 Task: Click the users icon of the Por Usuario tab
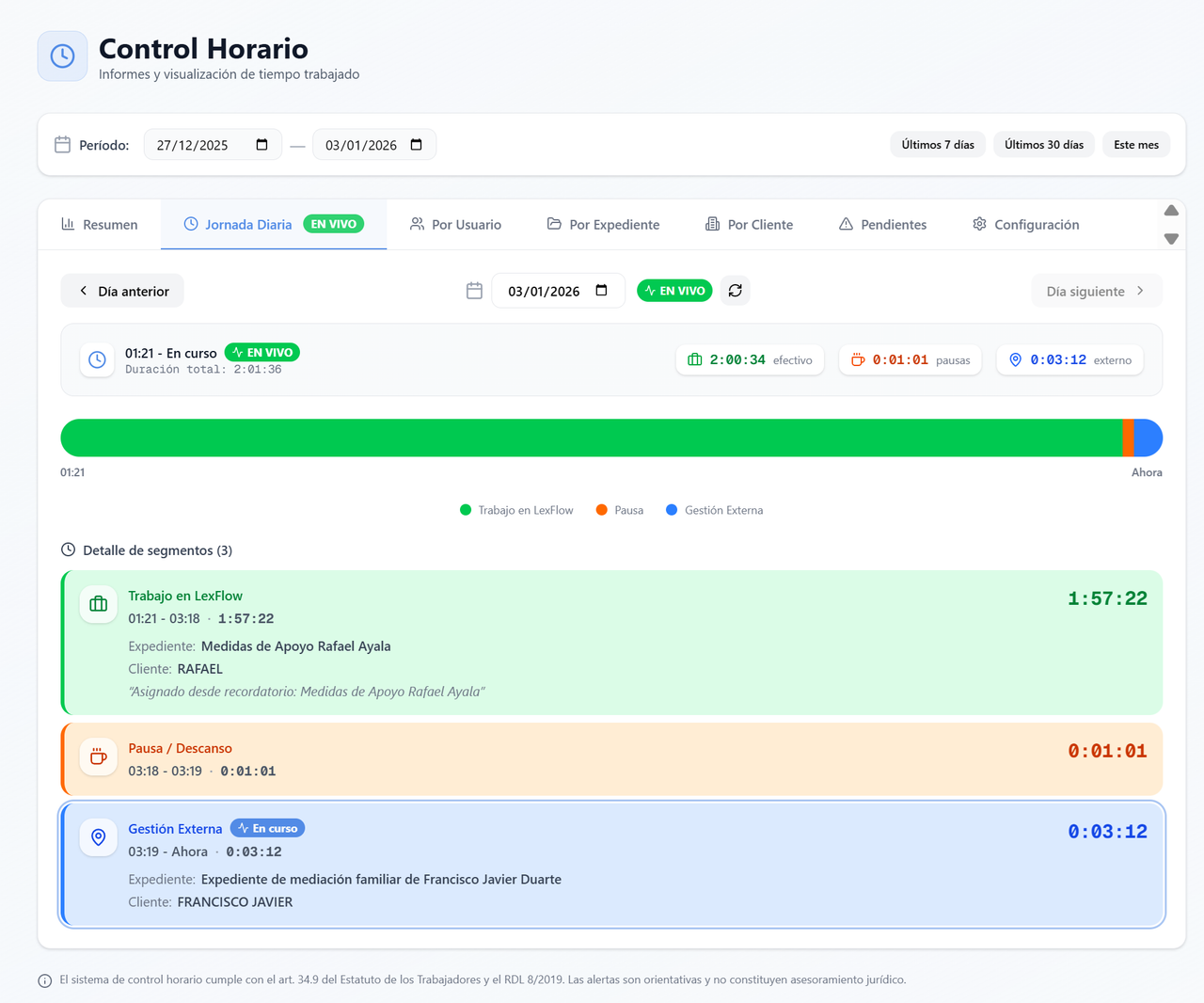[417, 224]
